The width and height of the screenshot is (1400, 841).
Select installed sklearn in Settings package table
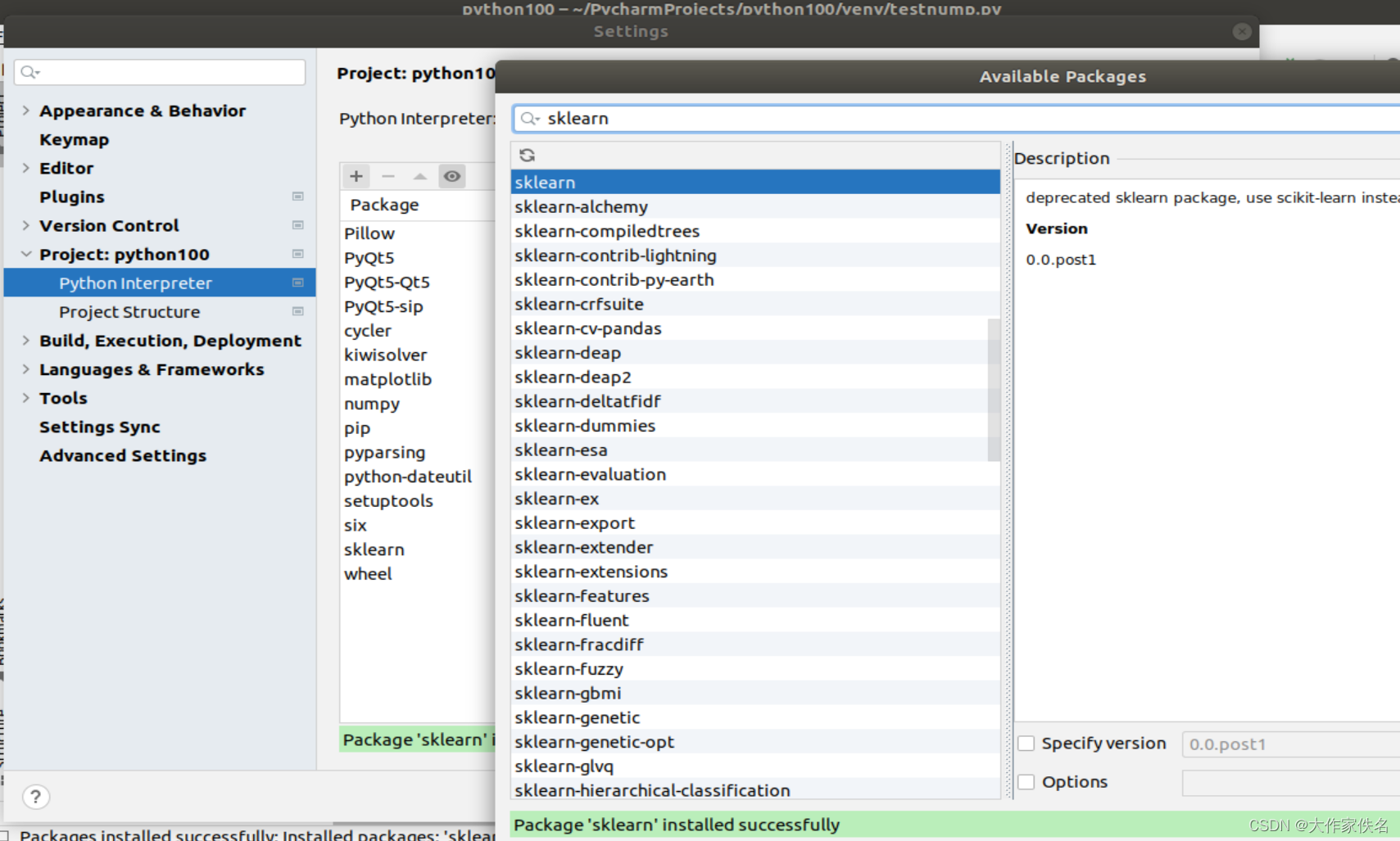(418, 549)
